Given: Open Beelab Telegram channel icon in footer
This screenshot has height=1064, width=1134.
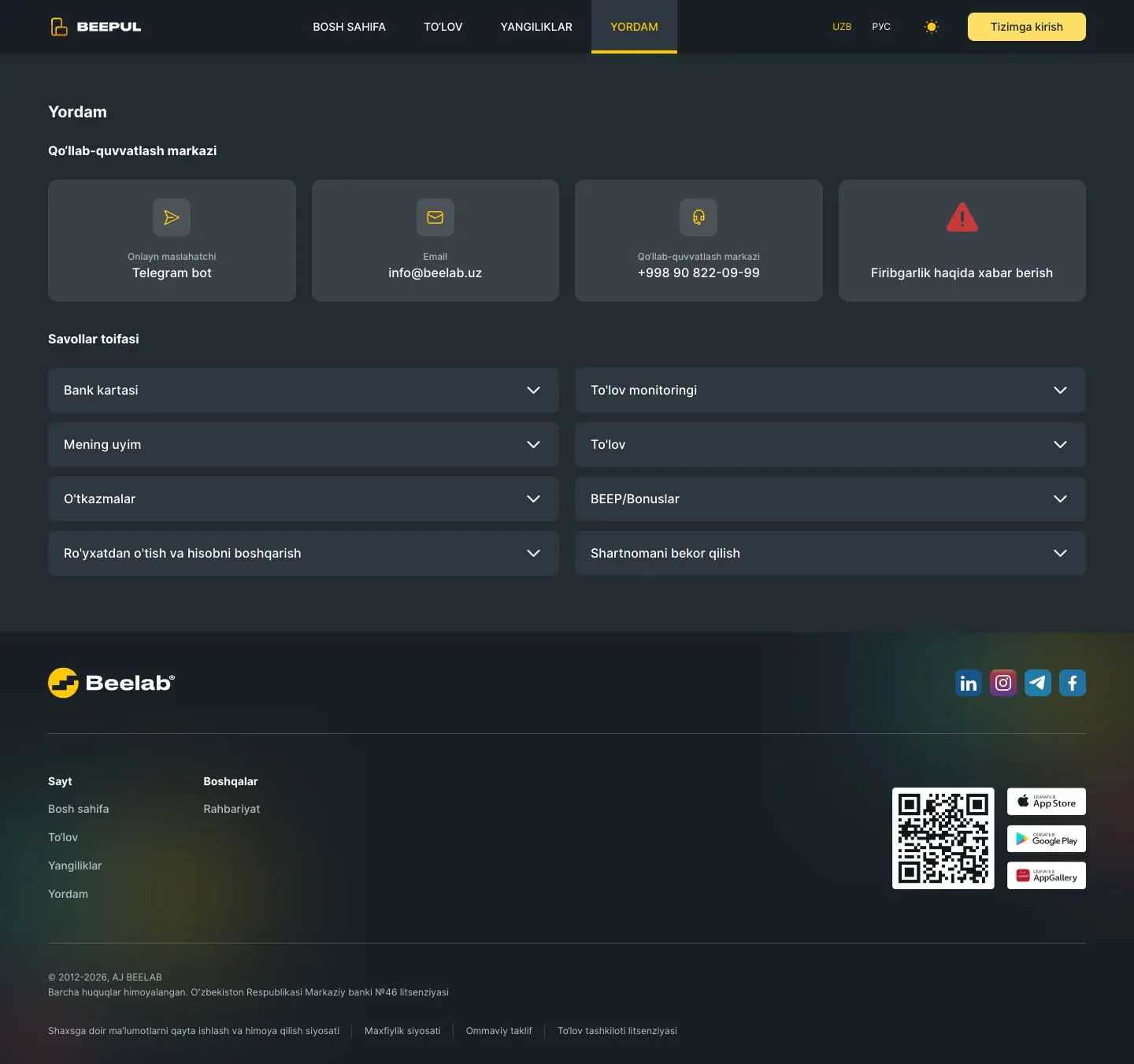Looking at the screenshot, I should click(1038, 683).
